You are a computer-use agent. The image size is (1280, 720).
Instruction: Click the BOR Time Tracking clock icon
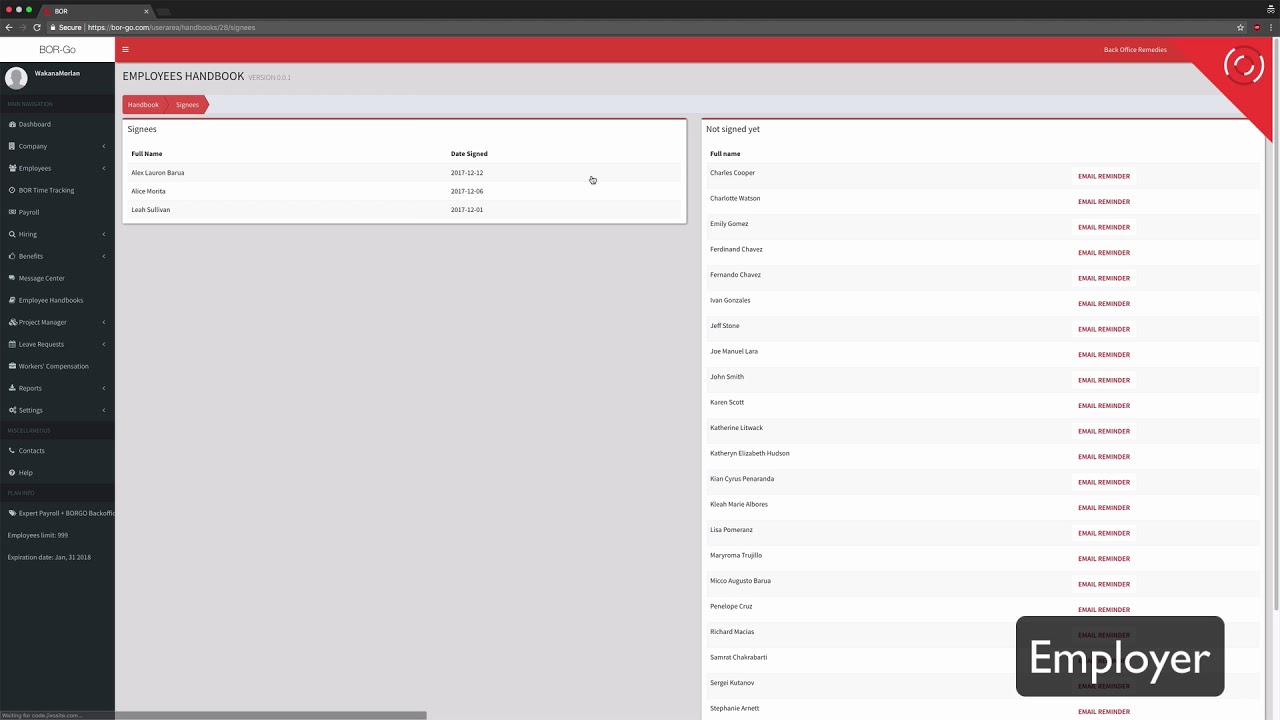point(12,190)
